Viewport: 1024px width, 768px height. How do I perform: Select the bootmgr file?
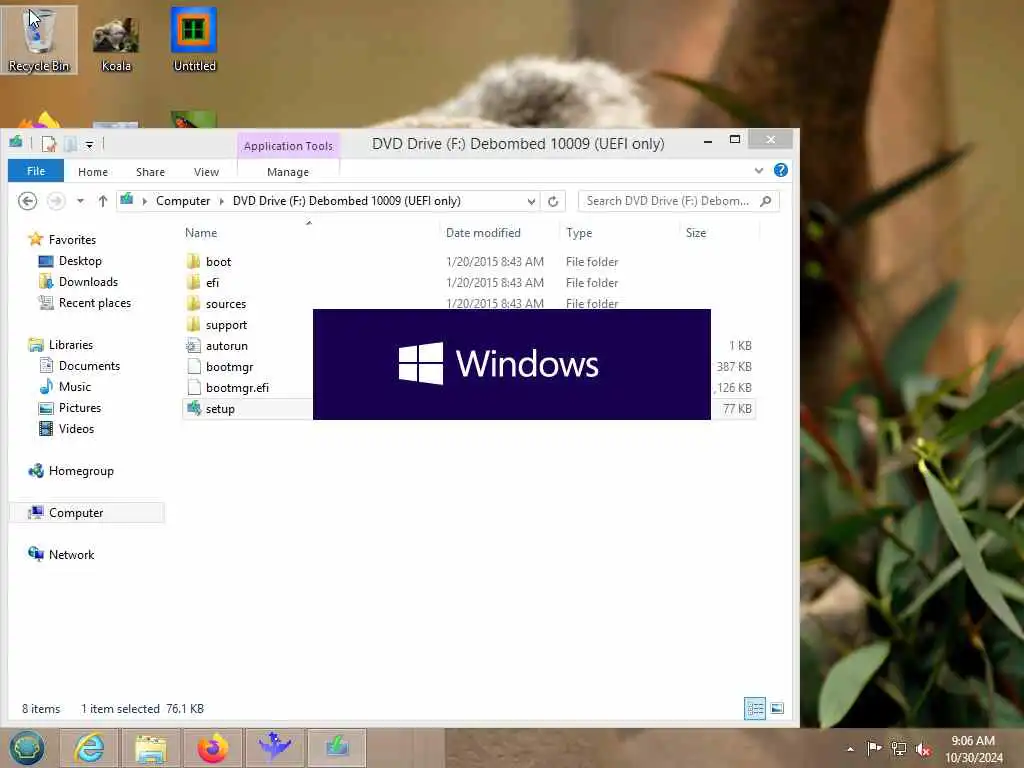229,366
